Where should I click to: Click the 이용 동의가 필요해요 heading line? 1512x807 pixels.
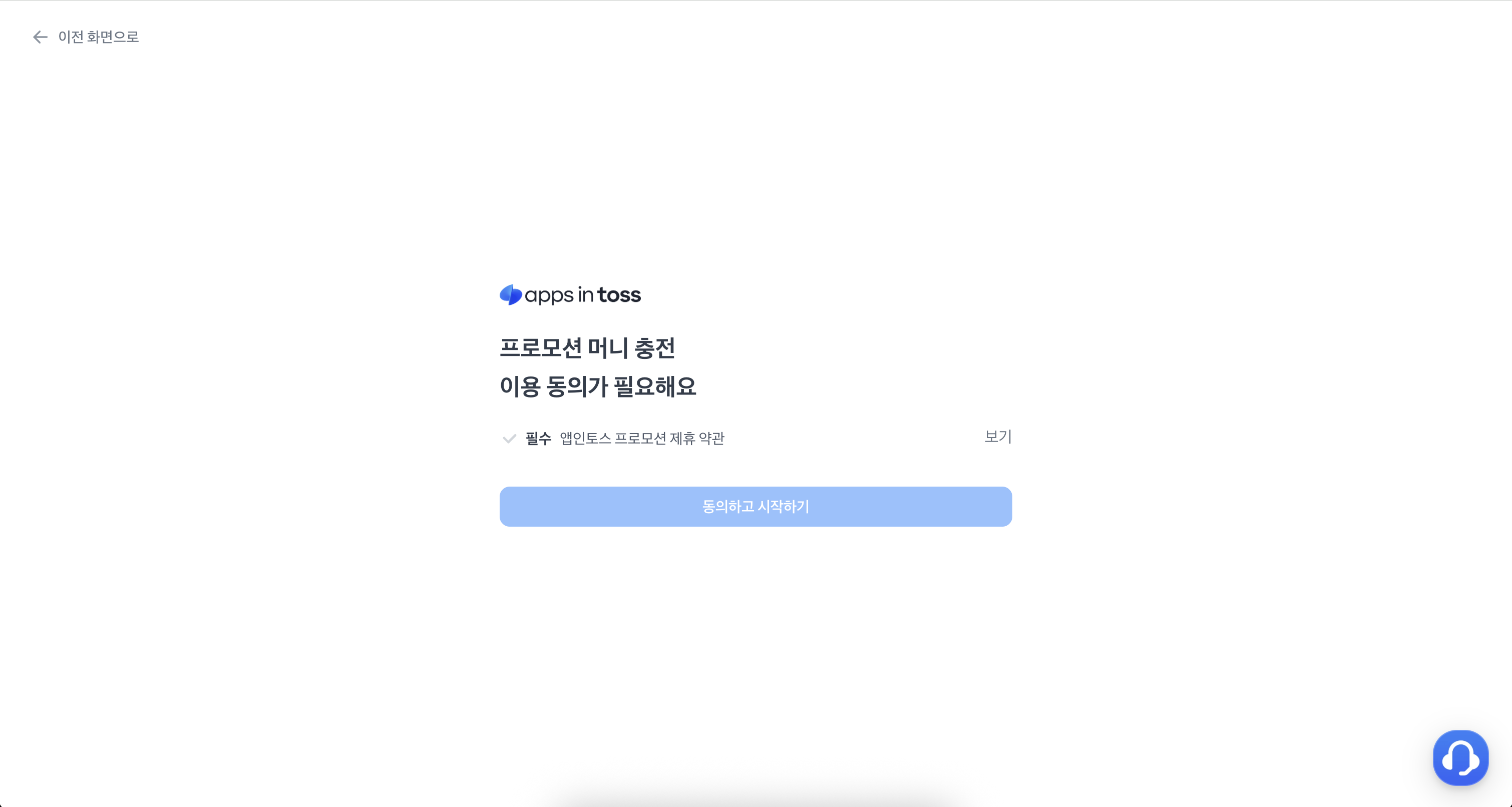597,387
